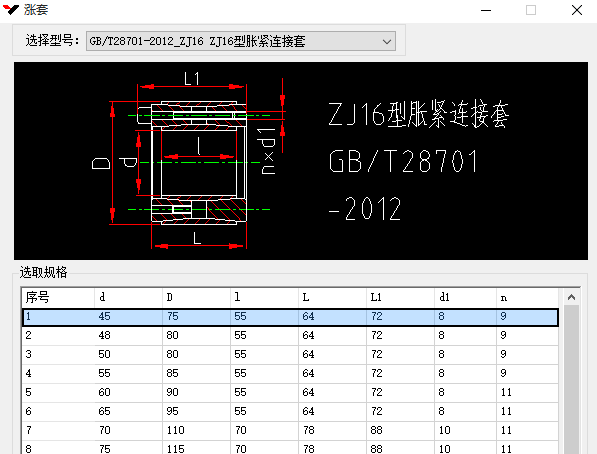The width and height of the screenshot is (597, 454).
Task: Click the app logo icon in title bar
Action: tap(11, 10)
